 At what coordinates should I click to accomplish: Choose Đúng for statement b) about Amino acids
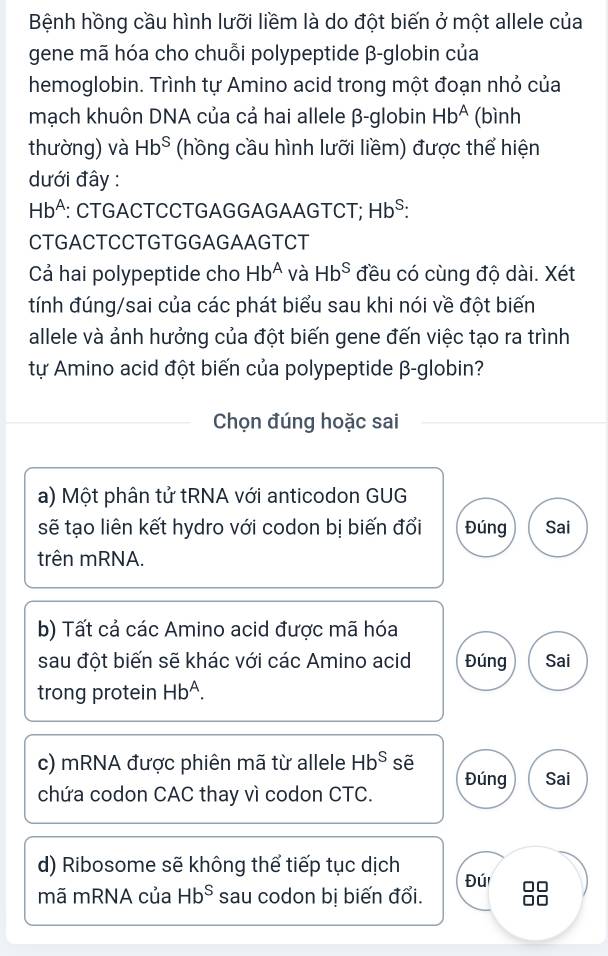point(484,660)
